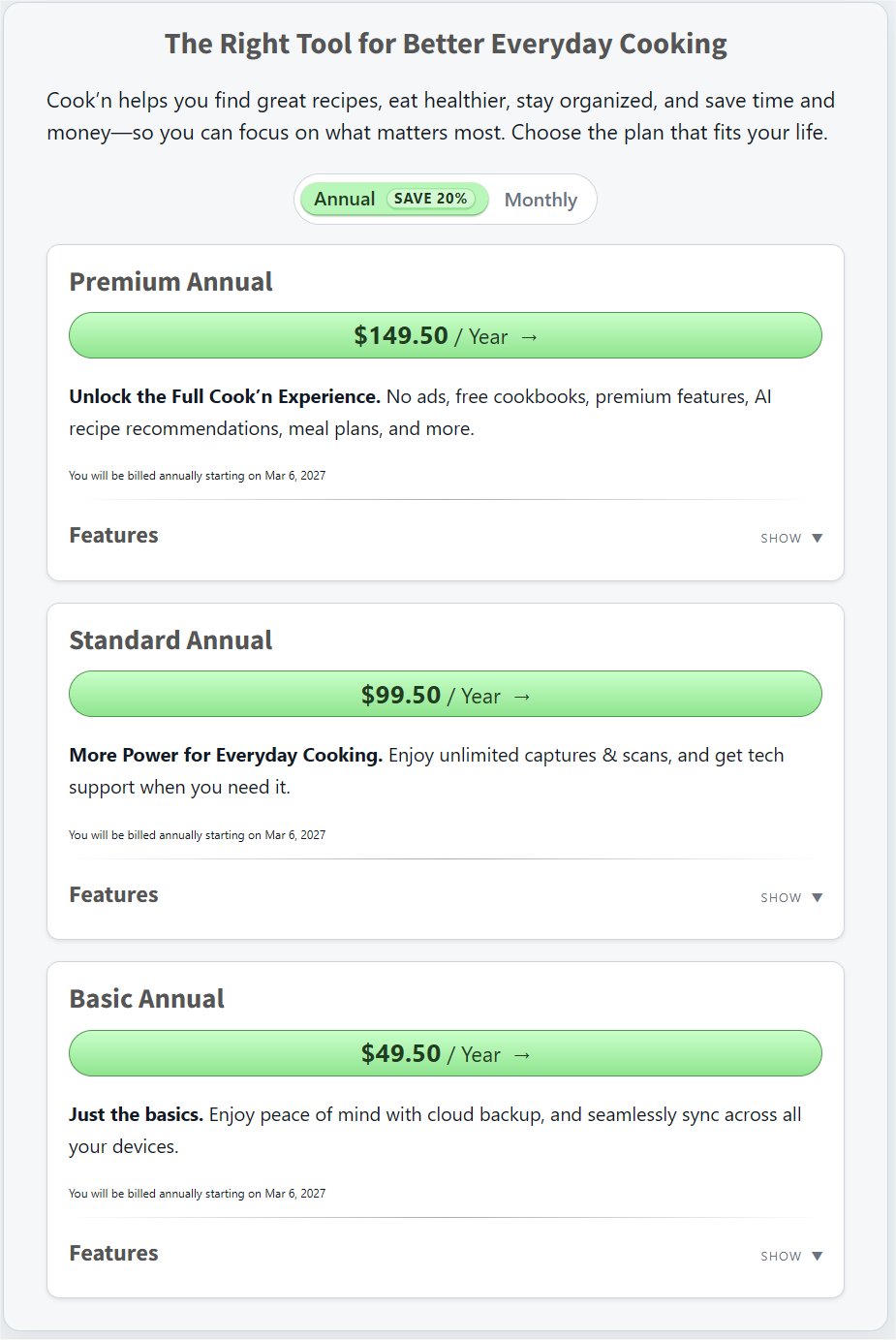The image size is (896, 1340).
Task: Expand Standard Annual features with SHOW
Action: 781,898
